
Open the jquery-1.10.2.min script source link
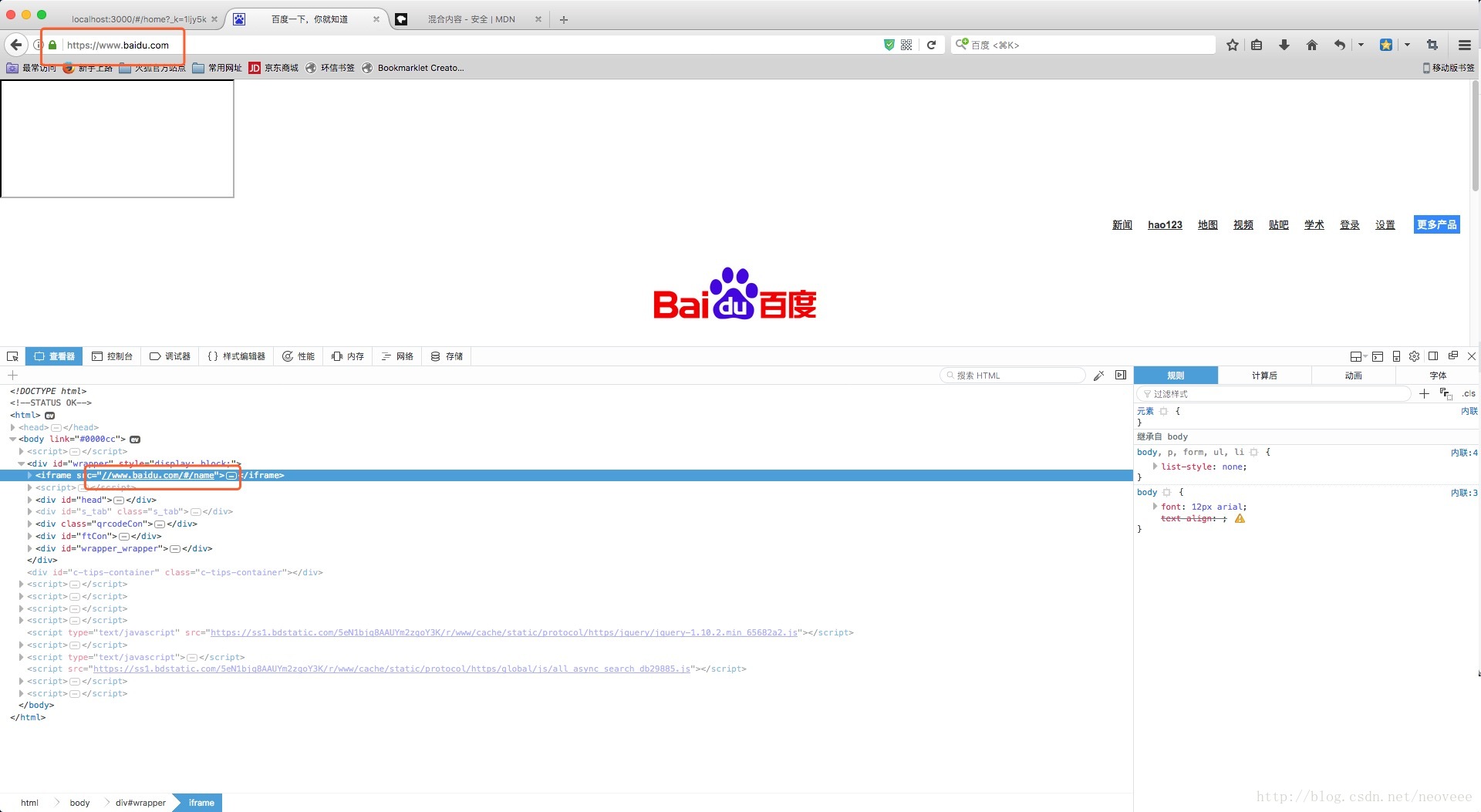(504, 632)
